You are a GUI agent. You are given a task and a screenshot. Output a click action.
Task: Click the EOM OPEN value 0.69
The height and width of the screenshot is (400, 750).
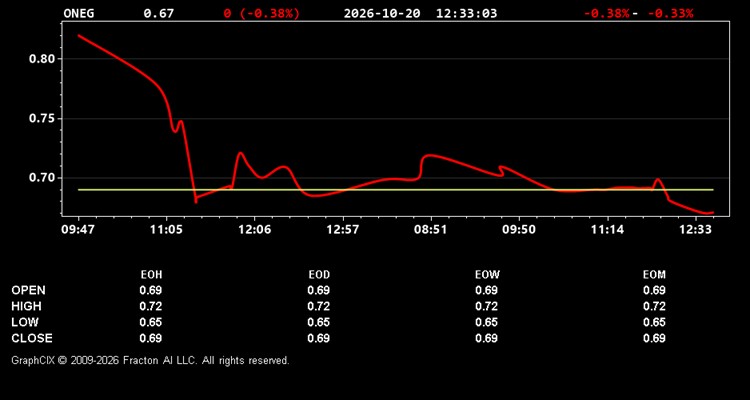[654, 290]
